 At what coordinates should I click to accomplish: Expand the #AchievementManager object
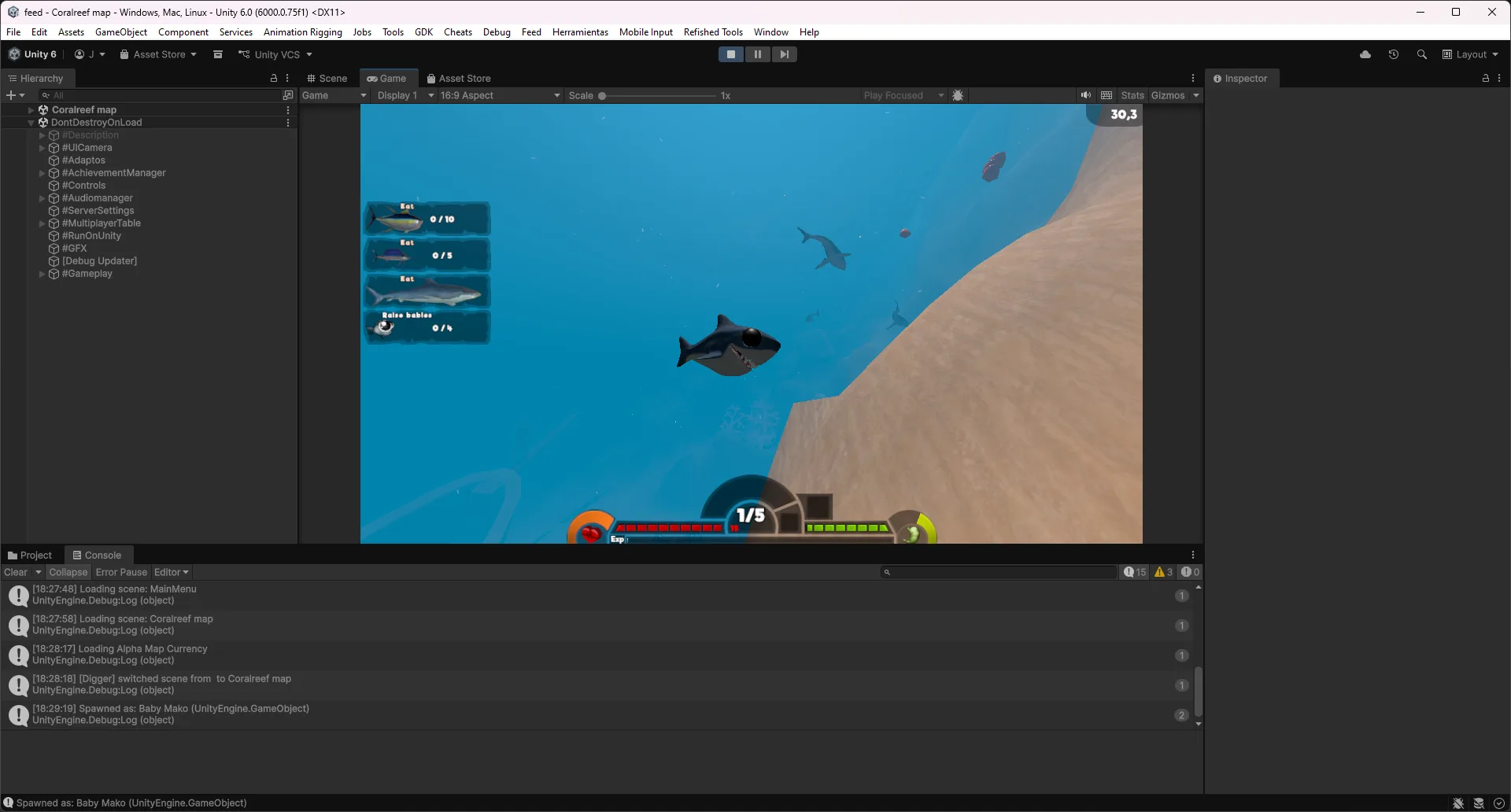coord(42,173)
